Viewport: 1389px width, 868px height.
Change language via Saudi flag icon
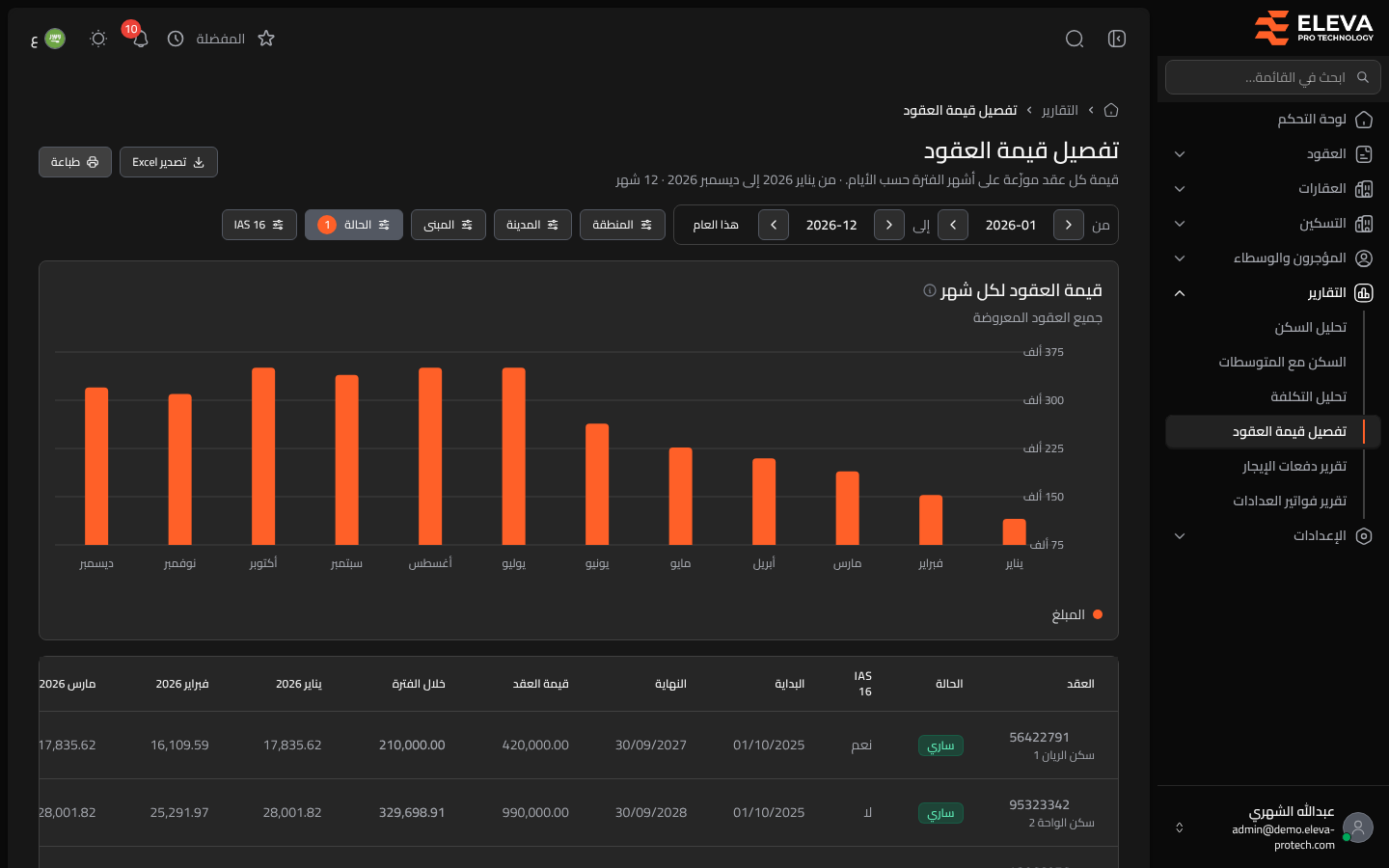point(55,39)
